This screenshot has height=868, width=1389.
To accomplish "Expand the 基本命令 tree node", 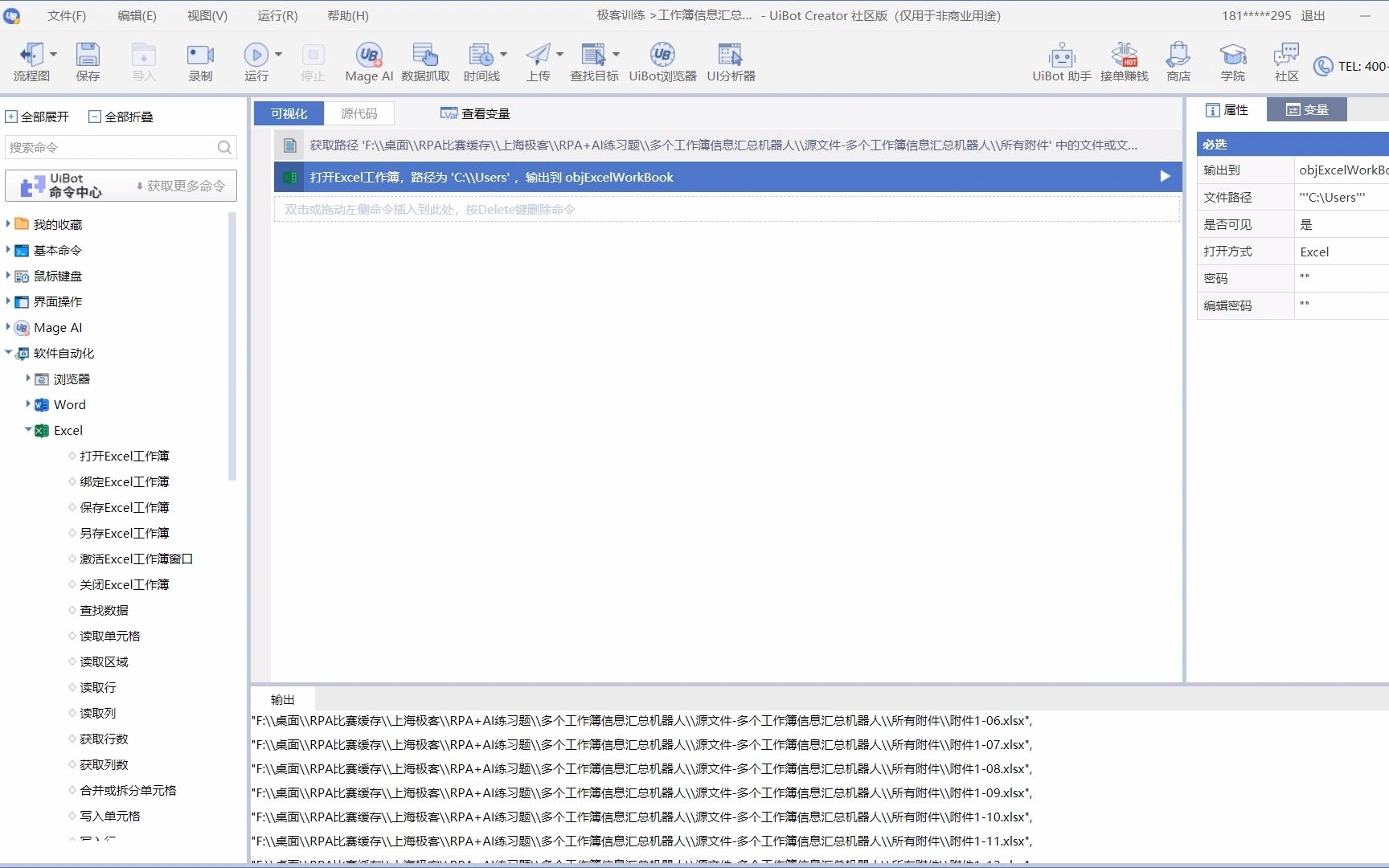I will coord(8,249).
